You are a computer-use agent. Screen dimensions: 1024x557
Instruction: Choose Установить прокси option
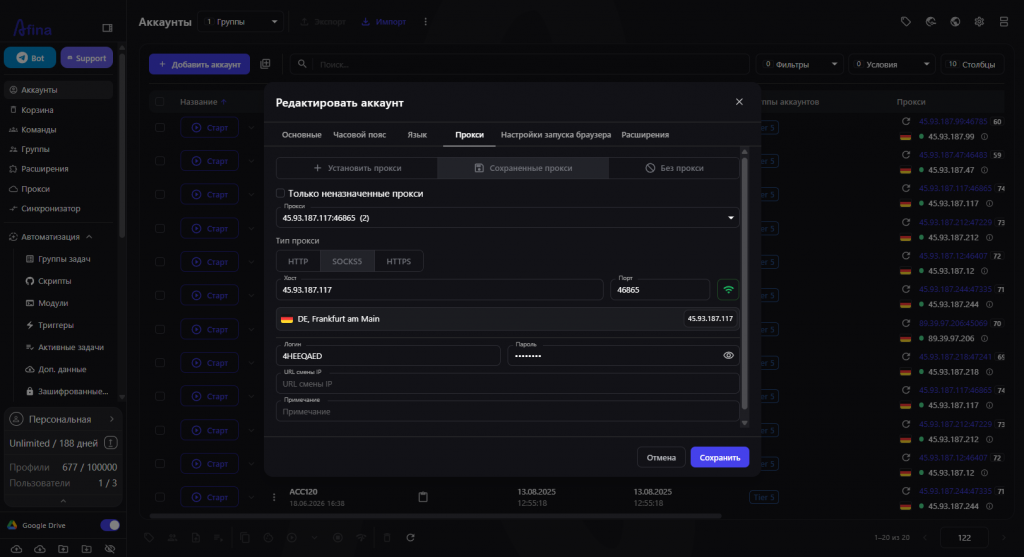(357, 168)
